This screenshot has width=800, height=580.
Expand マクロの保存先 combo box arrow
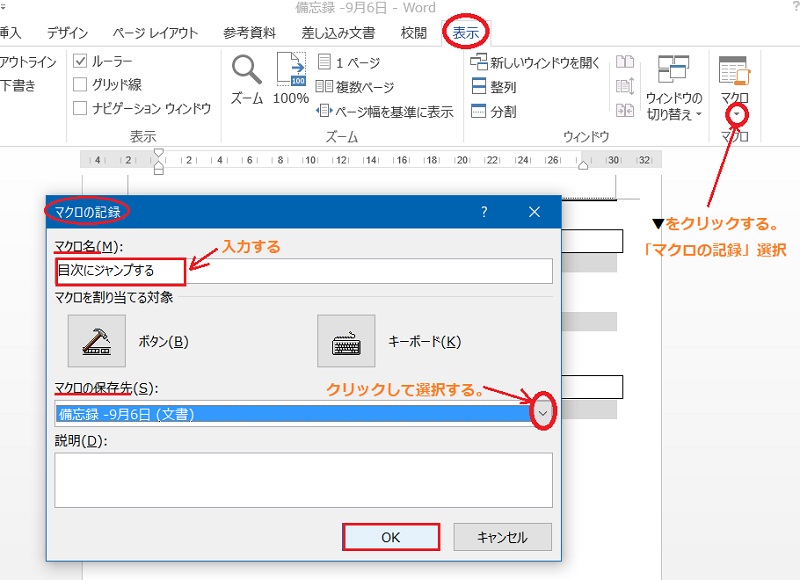coord(543,413)
